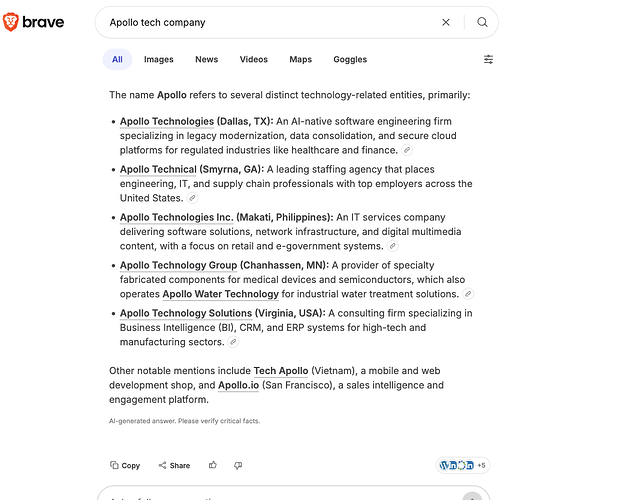This screenshot has width=621, height=500.
Task: Click the AI-generated answer disclaimer text
Action: (185, 421)
